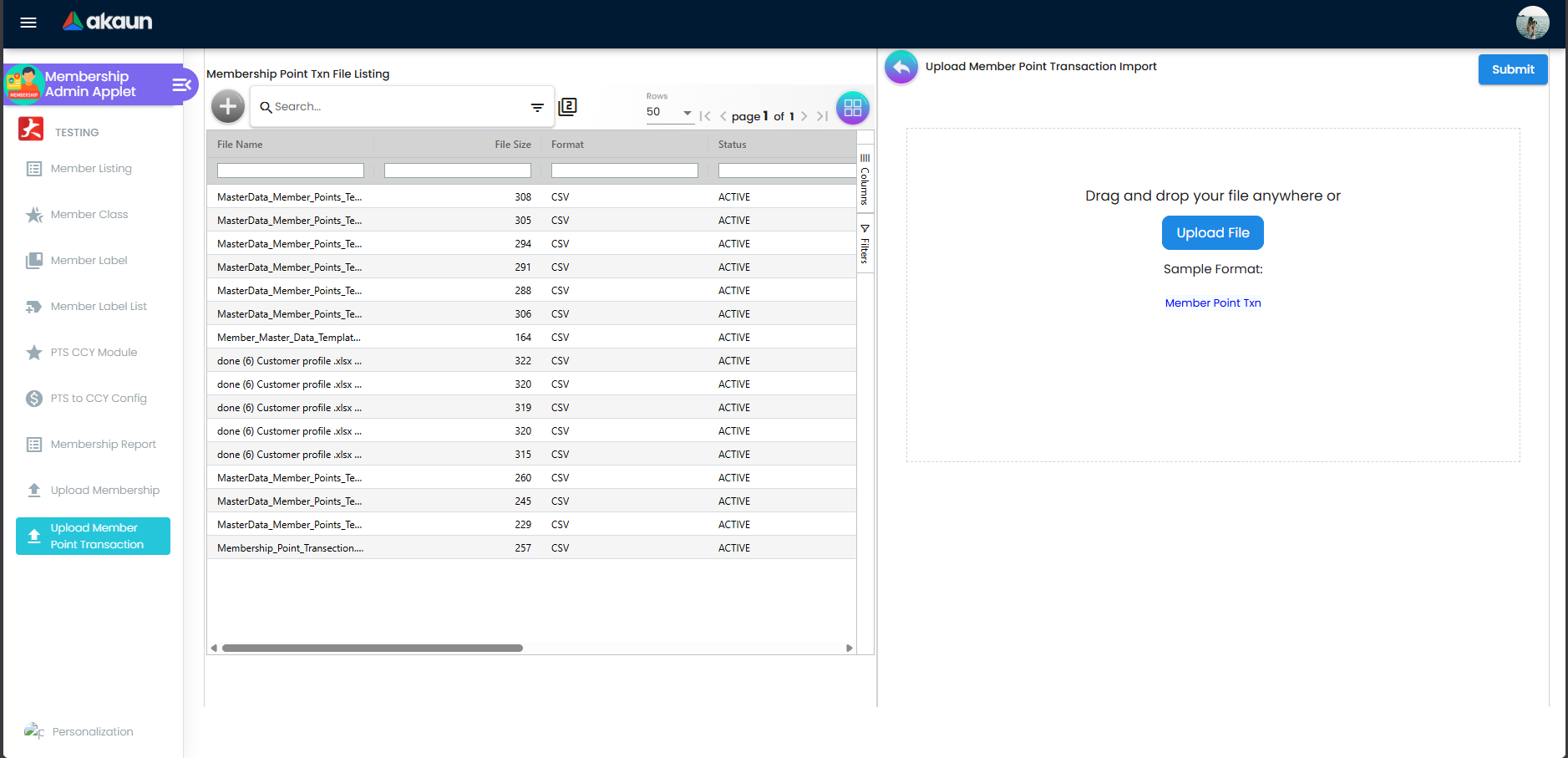Go to previous page
Screen dimensions: 1568x758
723,116
